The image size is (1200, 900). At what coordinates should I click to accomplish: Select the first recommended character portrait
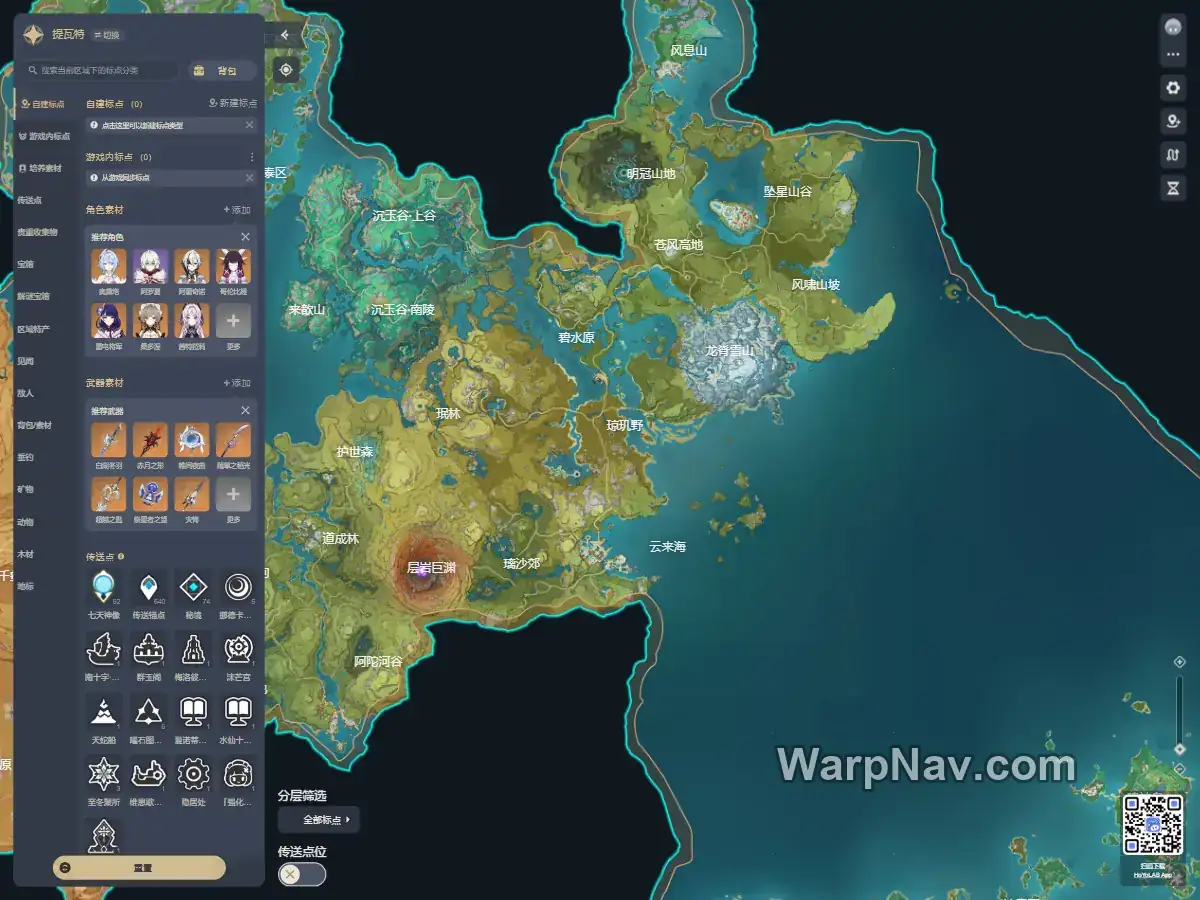(x=108, y=266)
